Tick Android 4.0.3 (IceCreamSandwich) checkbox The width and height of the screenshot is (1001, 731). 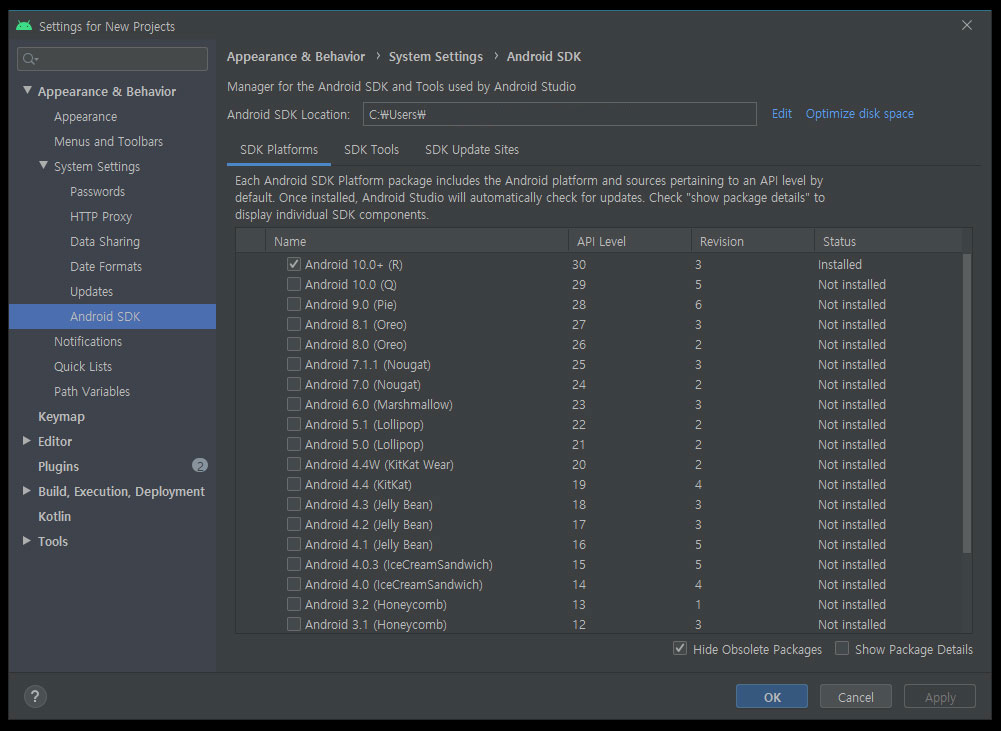click(x=294, y=564)
